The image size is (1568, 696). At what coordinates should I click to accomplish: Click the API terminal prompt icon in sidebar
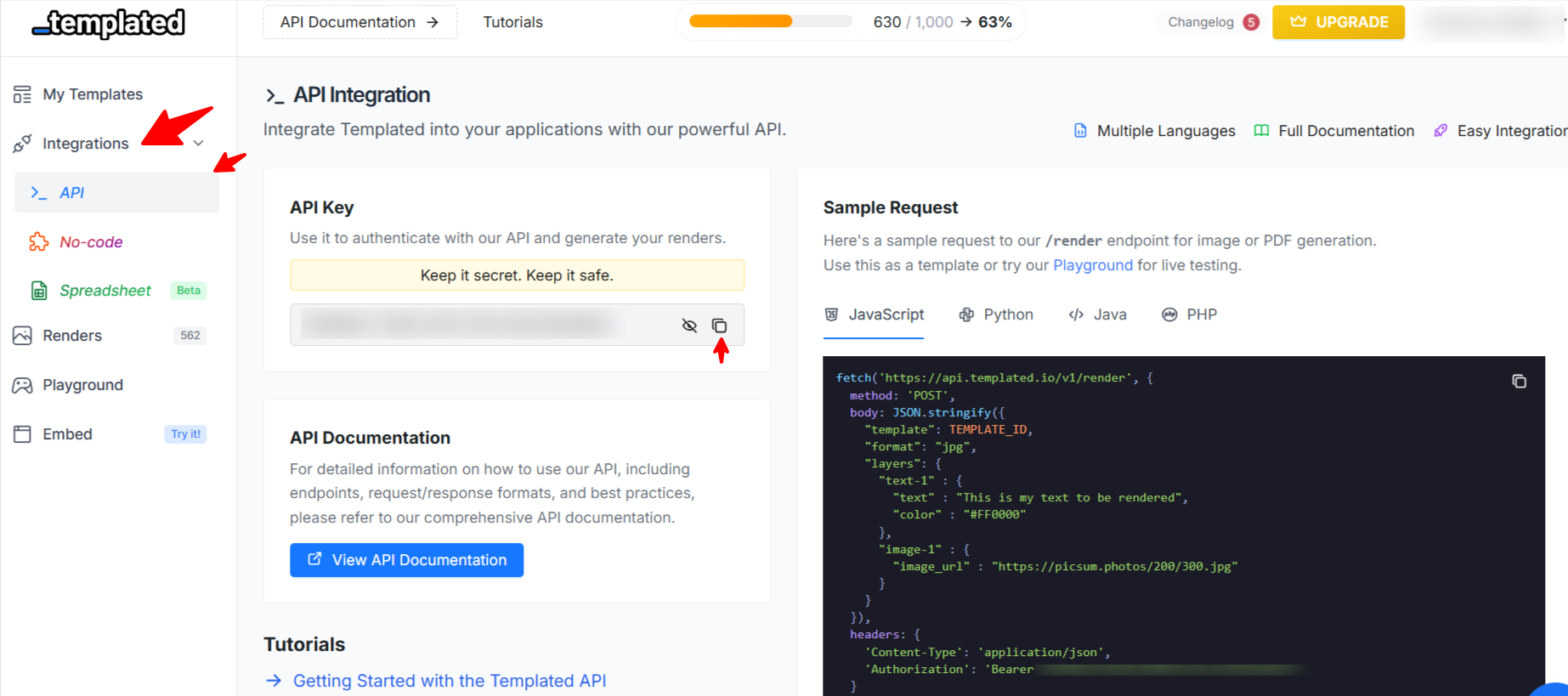pos(39,193)
